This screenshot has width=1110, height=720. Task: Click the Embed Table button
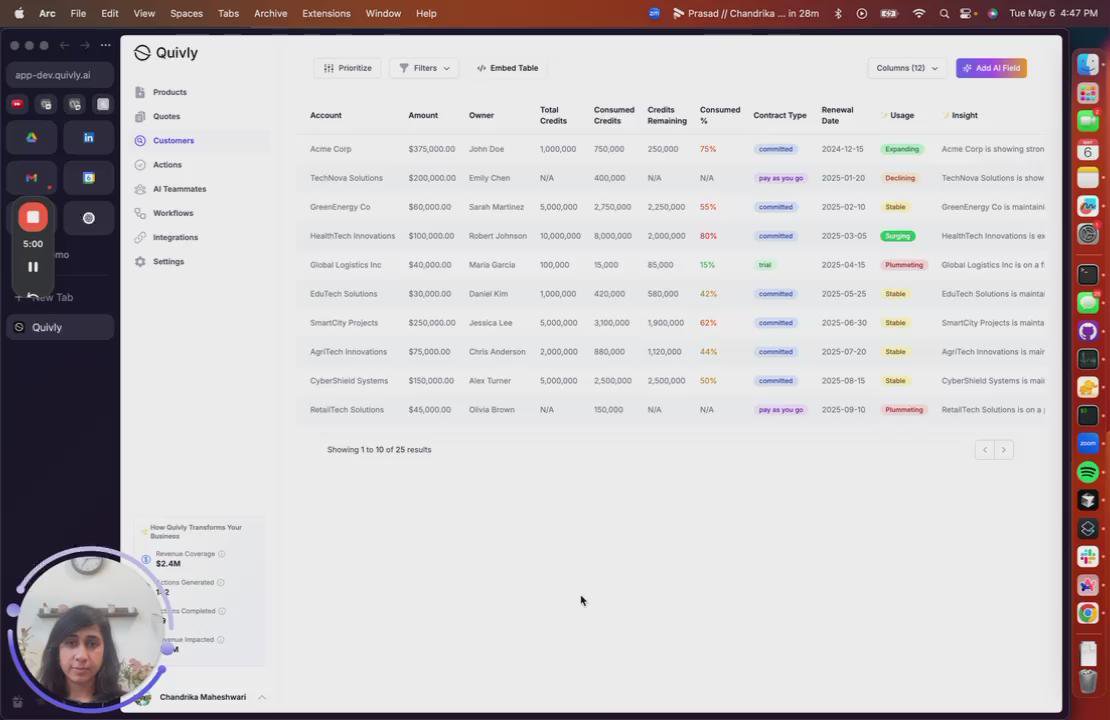[x=508, y=68]
